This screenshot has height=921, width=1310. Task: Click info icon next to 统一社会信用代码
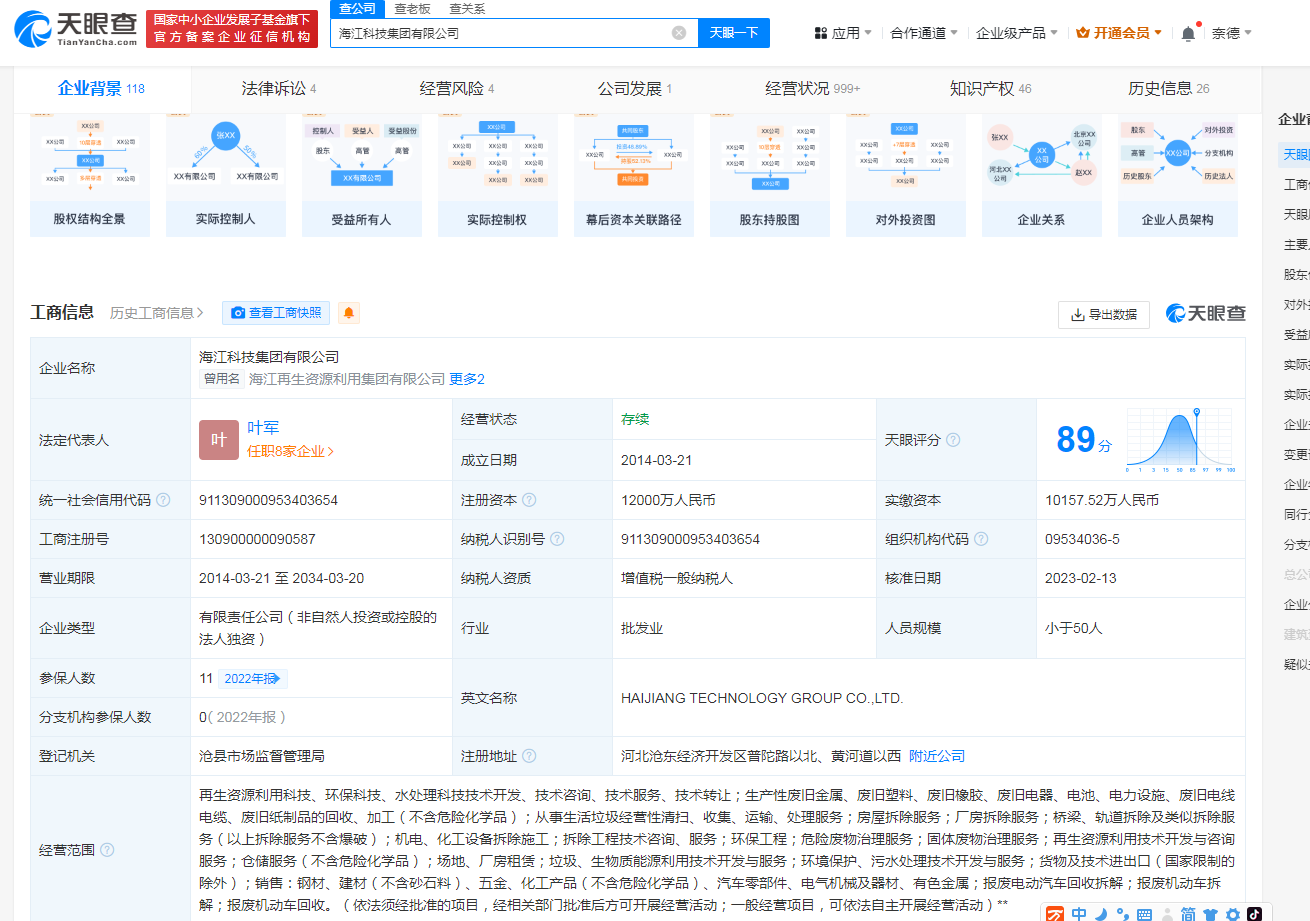[x=163, y=500]
